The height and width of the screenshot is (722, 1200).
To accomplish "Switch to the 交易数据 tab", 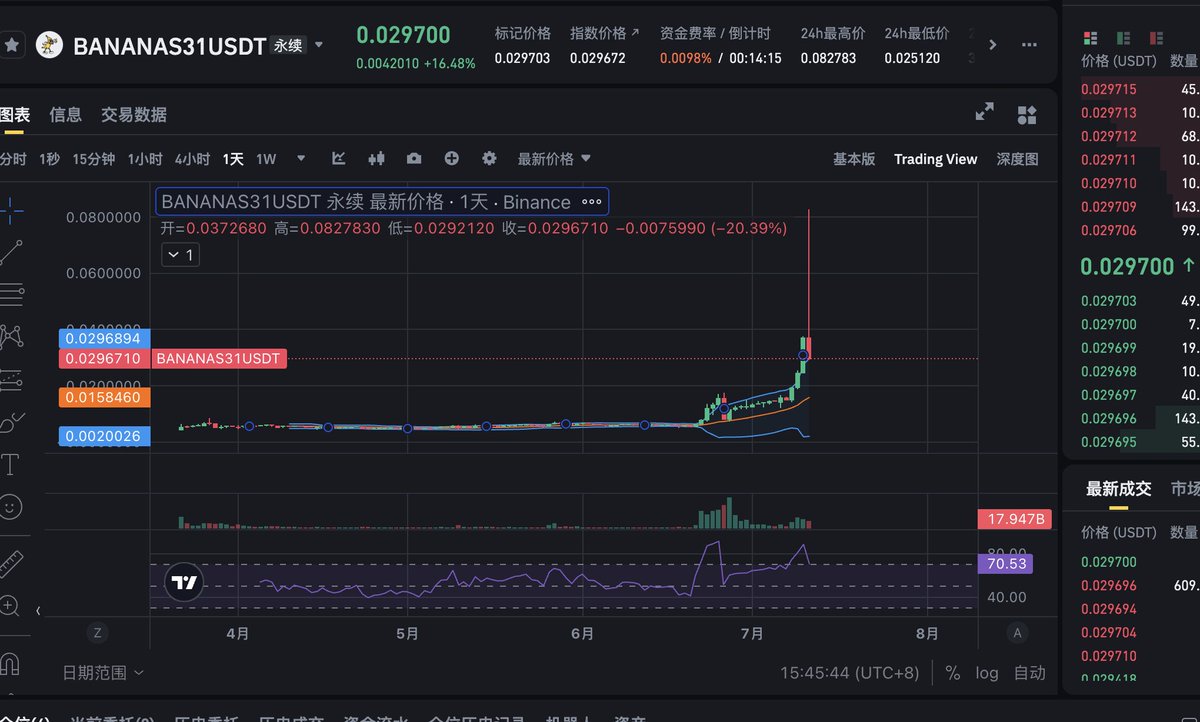I will point(134,114).
